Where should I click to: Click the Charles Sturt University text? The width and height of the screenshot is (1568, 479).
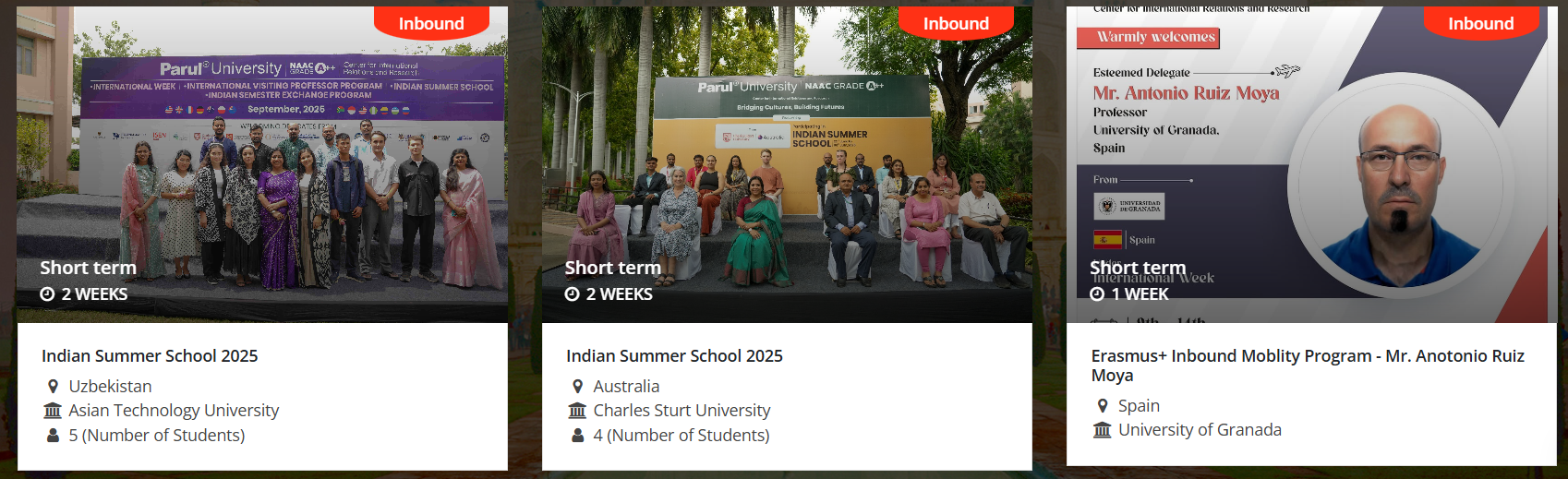click(x=681, y=411)
